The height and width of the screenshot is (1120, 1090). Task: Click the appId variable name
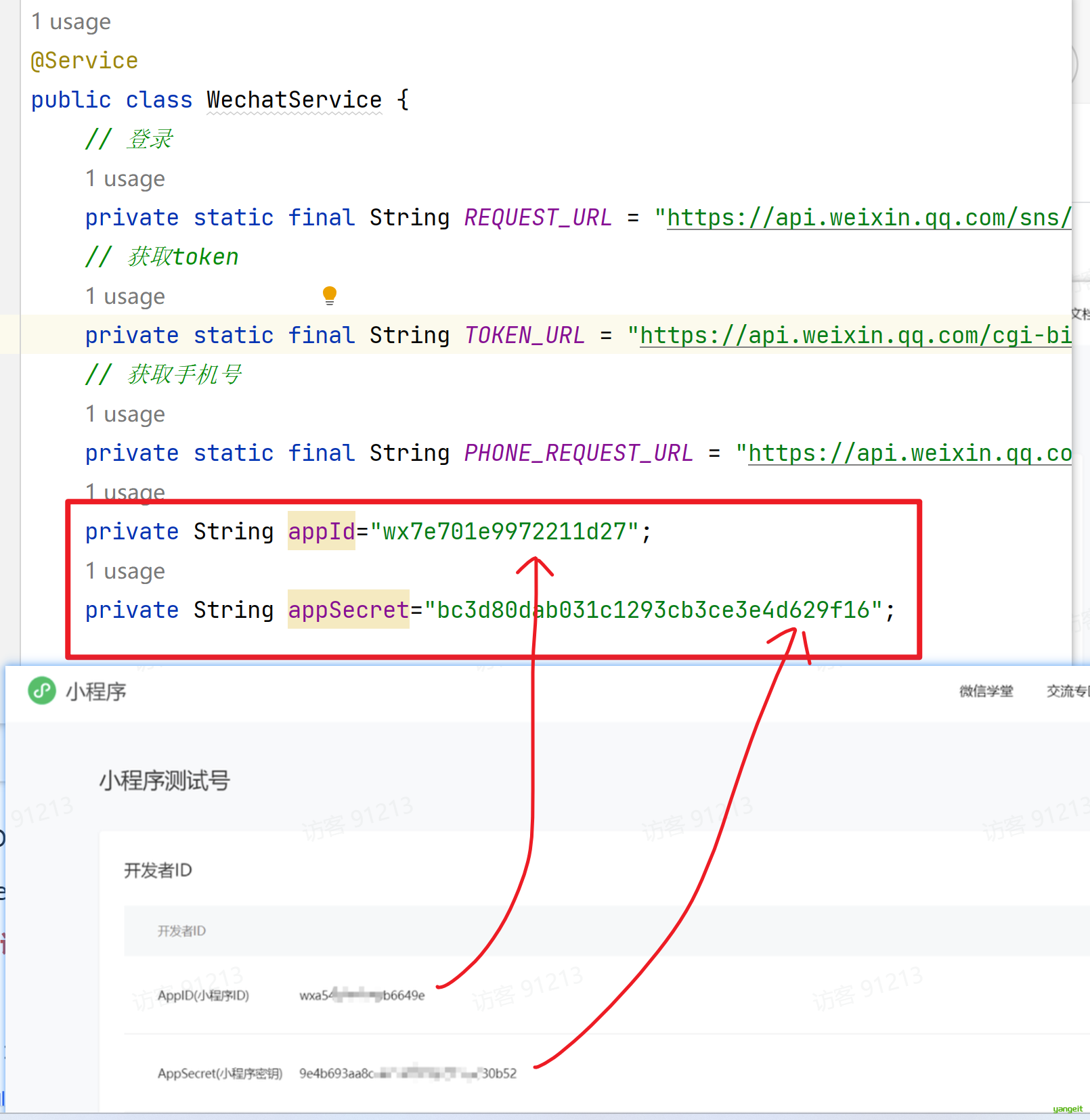click(322, 531)
